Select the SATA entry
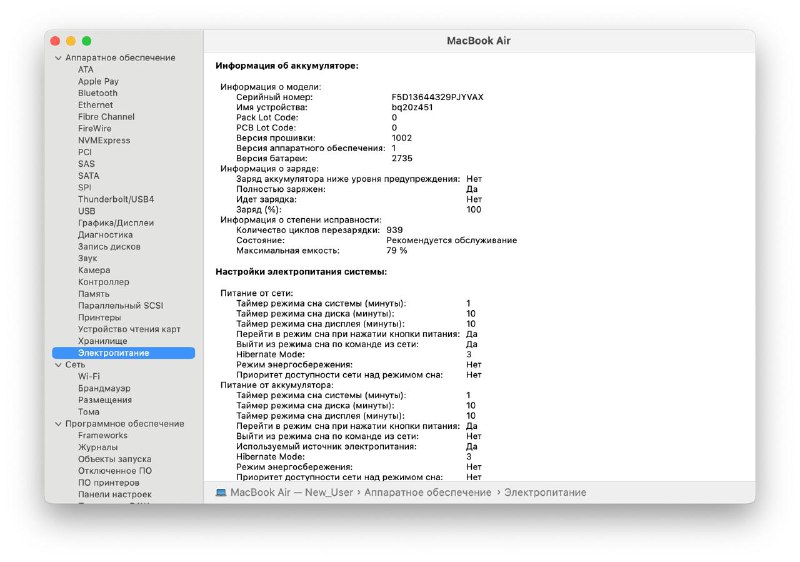 click(89, 175)
